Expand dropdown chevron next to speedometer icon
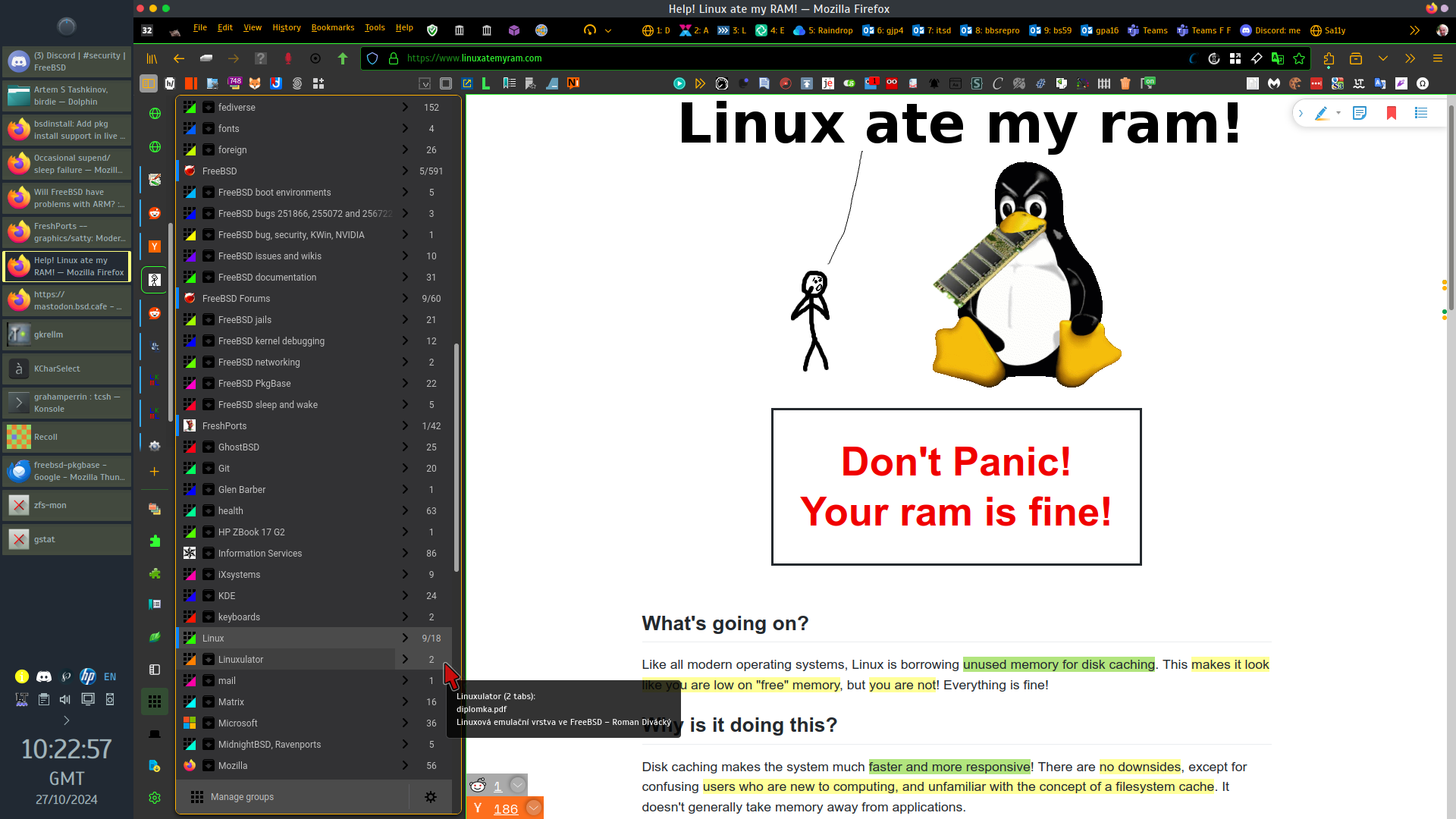The image size is (1456, 819). 608,31
